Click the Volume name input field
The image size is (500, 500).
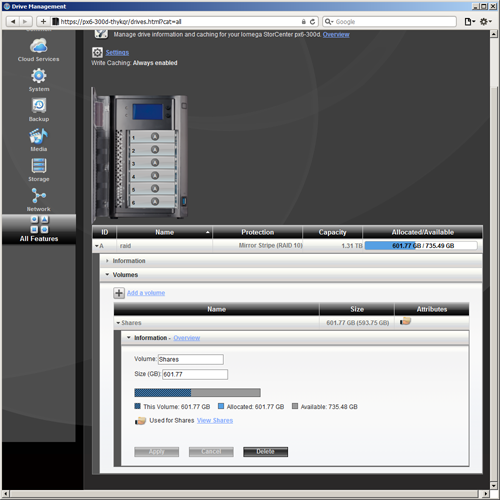[x=191, y=359]
